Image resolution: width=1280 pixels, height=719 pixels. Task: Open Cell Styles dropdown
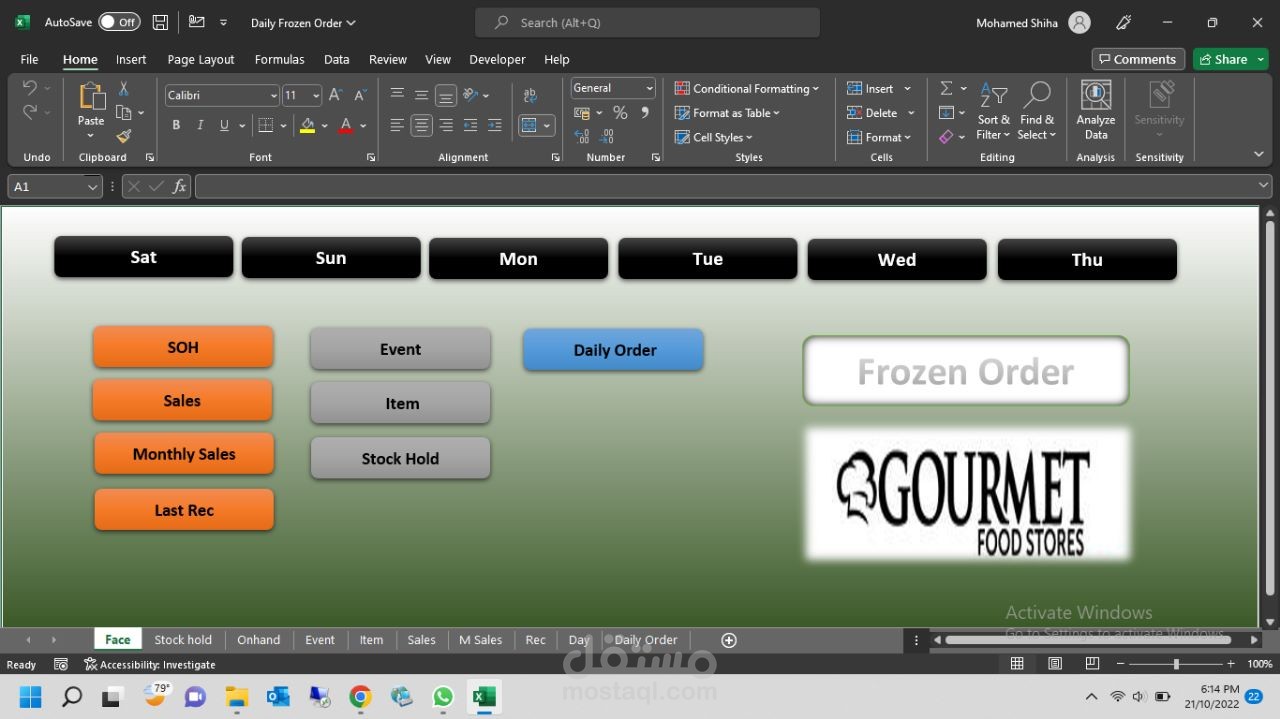(x=713, y=137)
